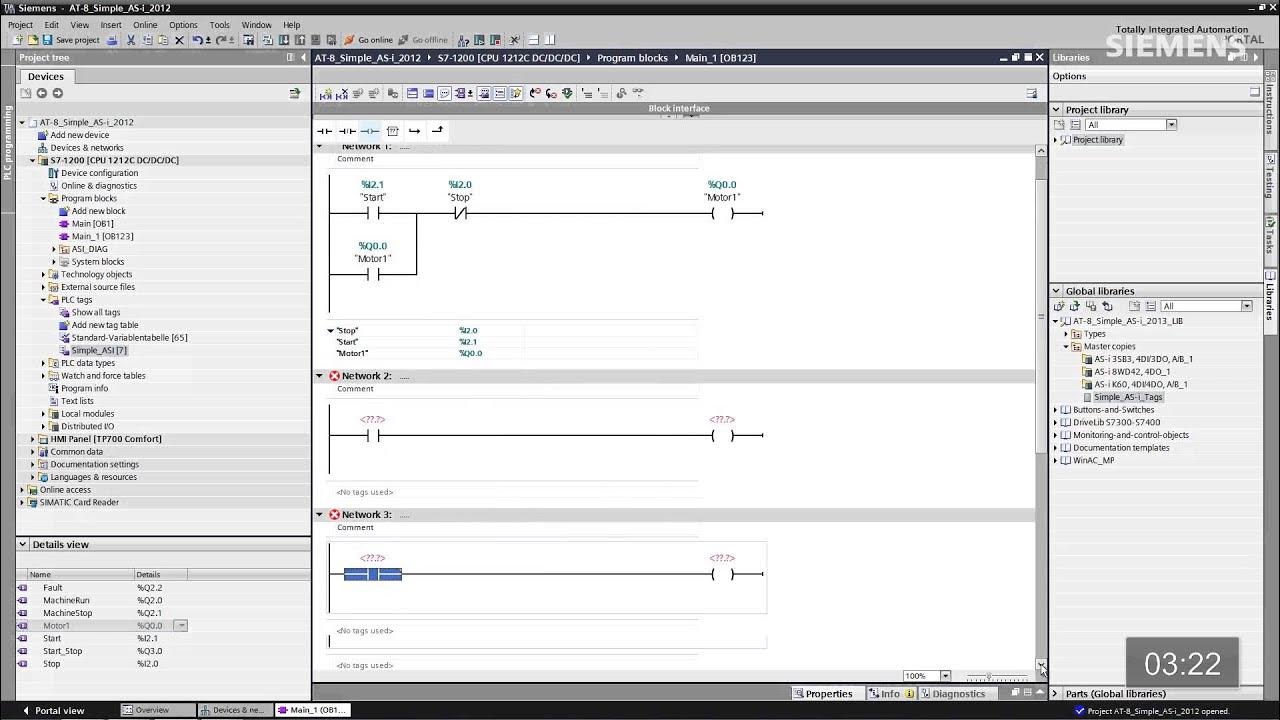The width and height of the screenshot is (1280, 720).
Task: Insert output coil instruction
Action: pyautogui.click(x=370, y=131)
